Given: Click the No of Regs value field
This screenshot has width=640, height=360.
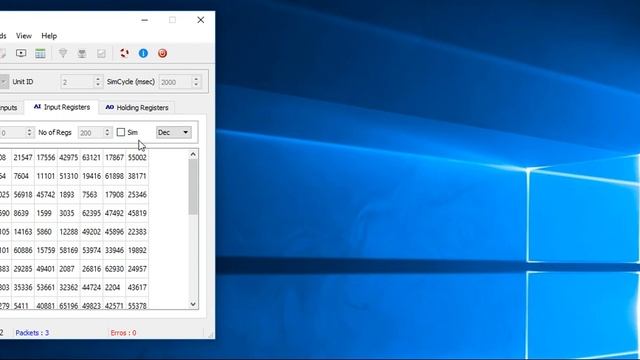Looking at the screenshot, I should click(91, 133).
